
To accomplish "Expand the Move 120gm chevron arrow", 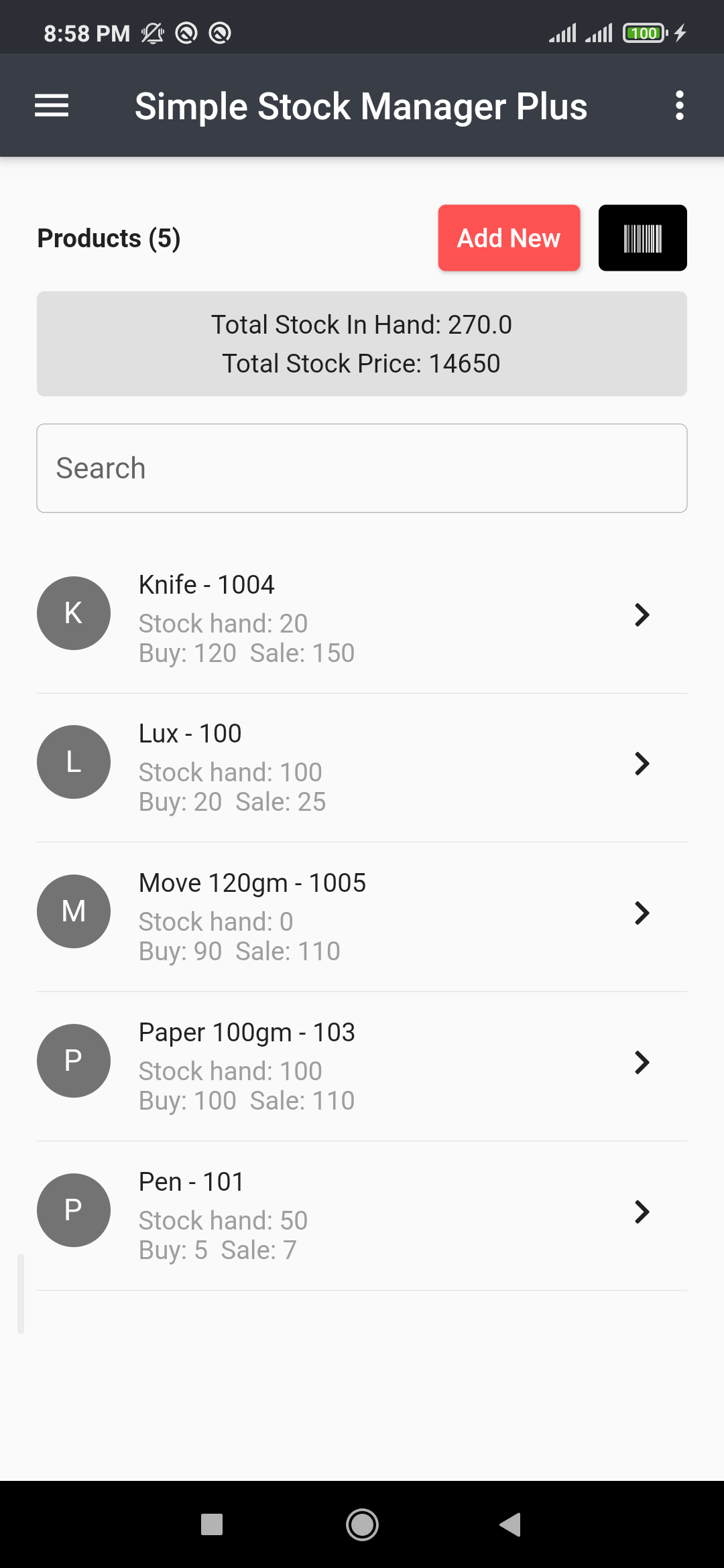I will point(642,913).
